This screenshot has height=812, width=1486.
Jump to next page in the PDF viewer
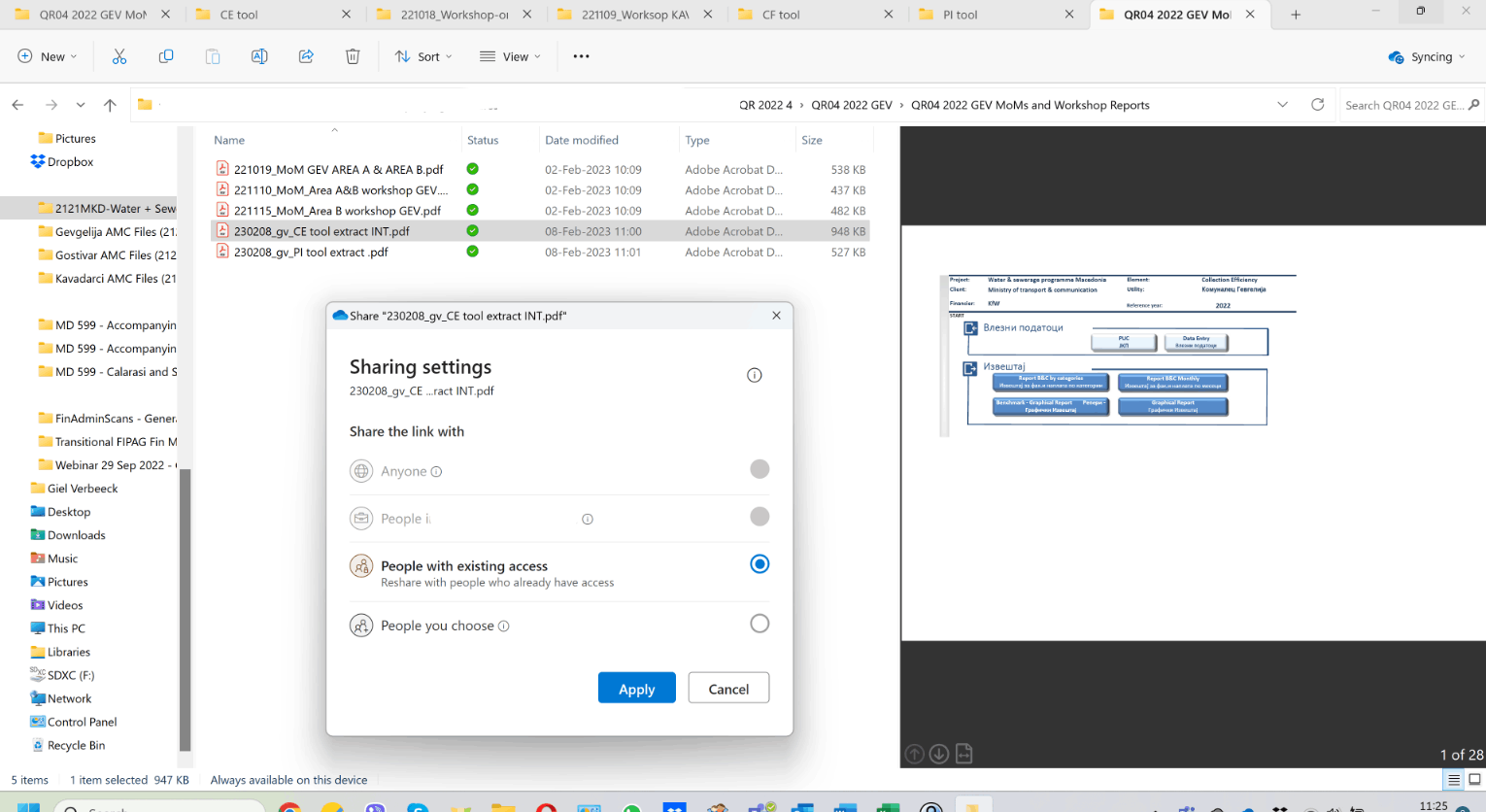(938, 754)
